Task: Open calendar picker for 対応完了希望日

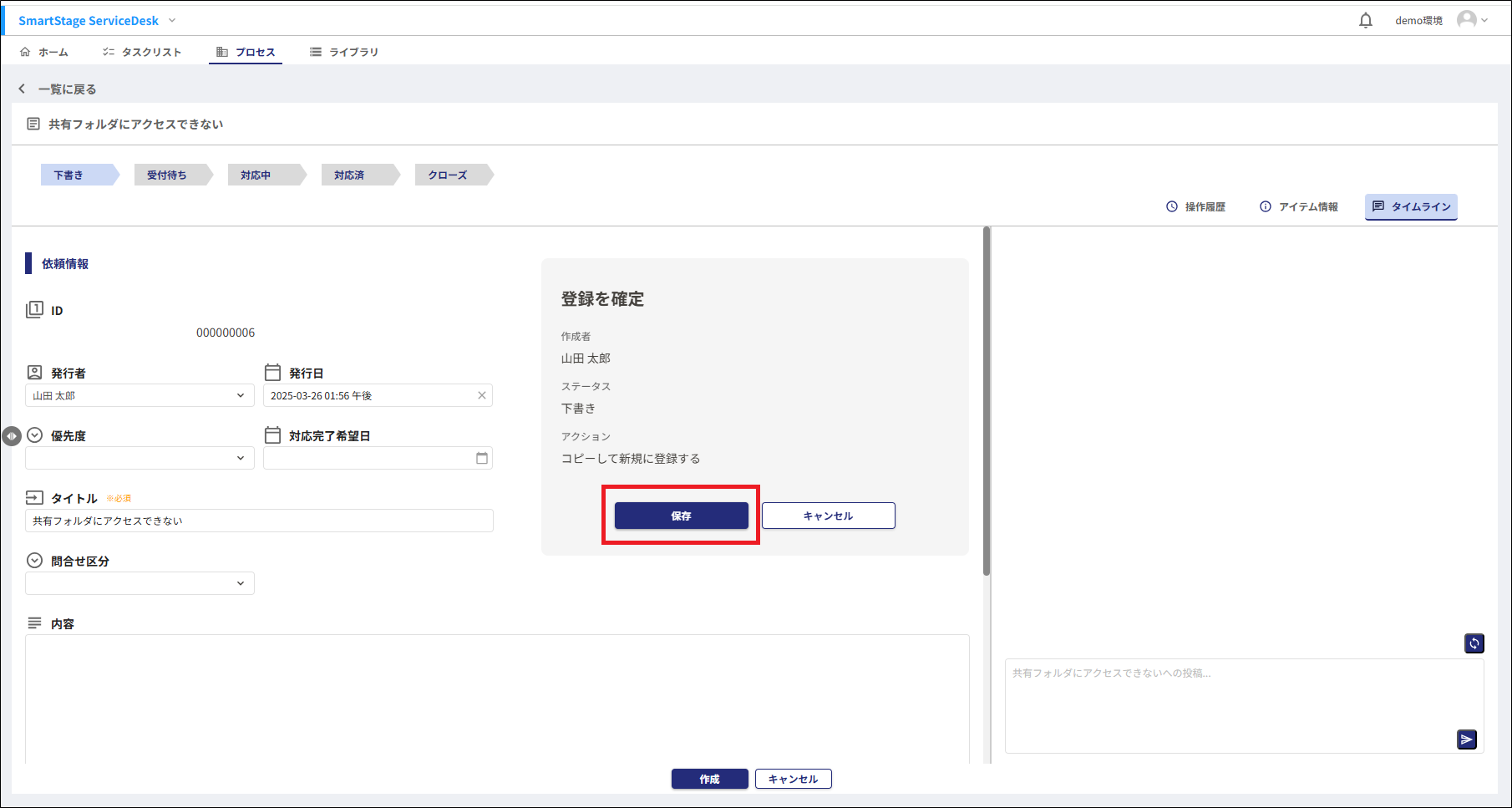Action: pyautogui.click(x=482, y=458)
